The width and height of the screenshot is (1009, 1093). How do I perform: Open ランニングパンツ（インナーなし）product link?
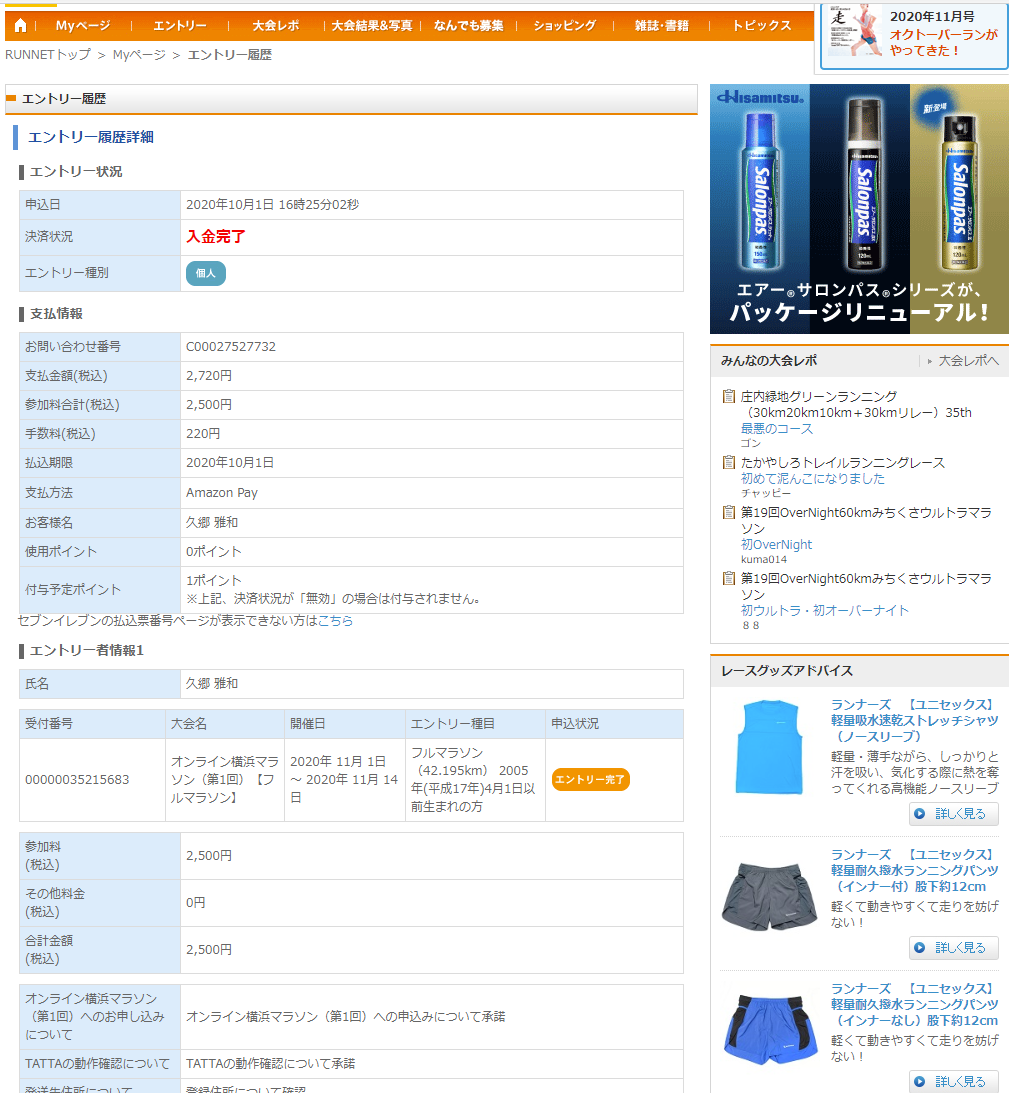[x=914, y=1004]
